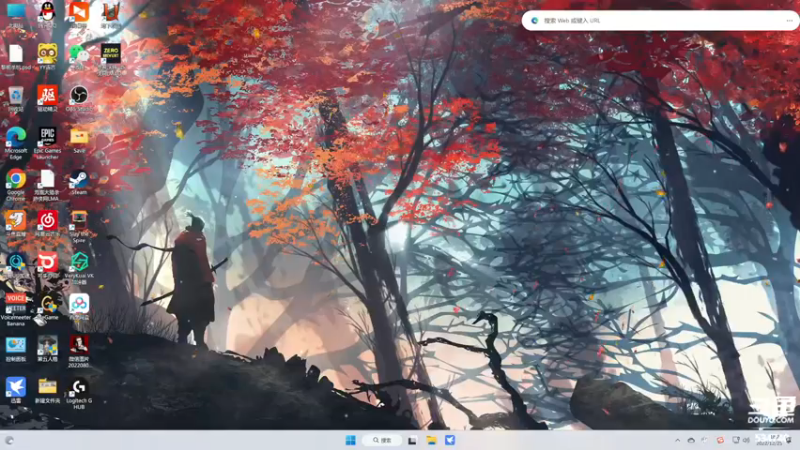
Task: Open the This PC monitor desktop icon
Action: [x=16, y=13]
